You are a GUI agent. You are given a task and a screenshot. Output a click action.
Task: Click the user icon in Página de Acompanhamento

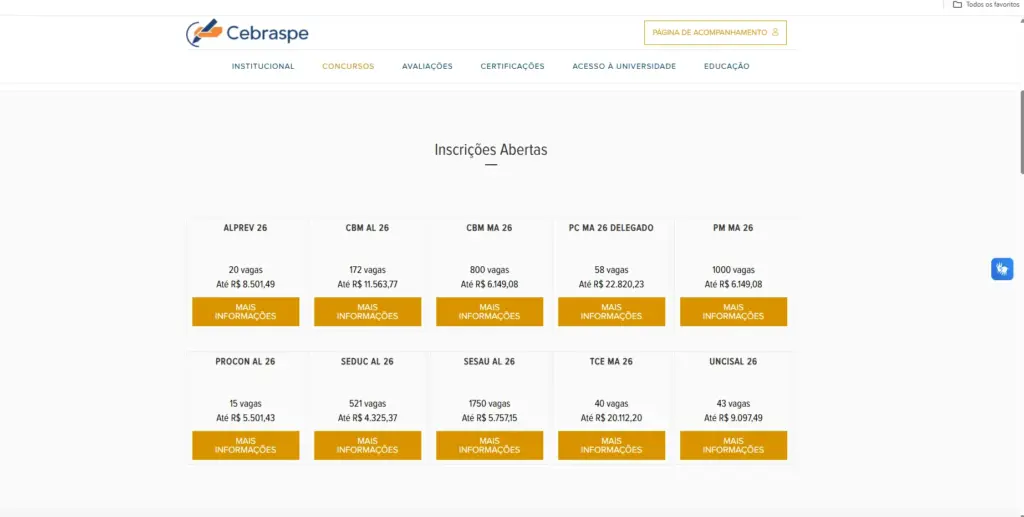pyautogui.click(x=775, y=32)
